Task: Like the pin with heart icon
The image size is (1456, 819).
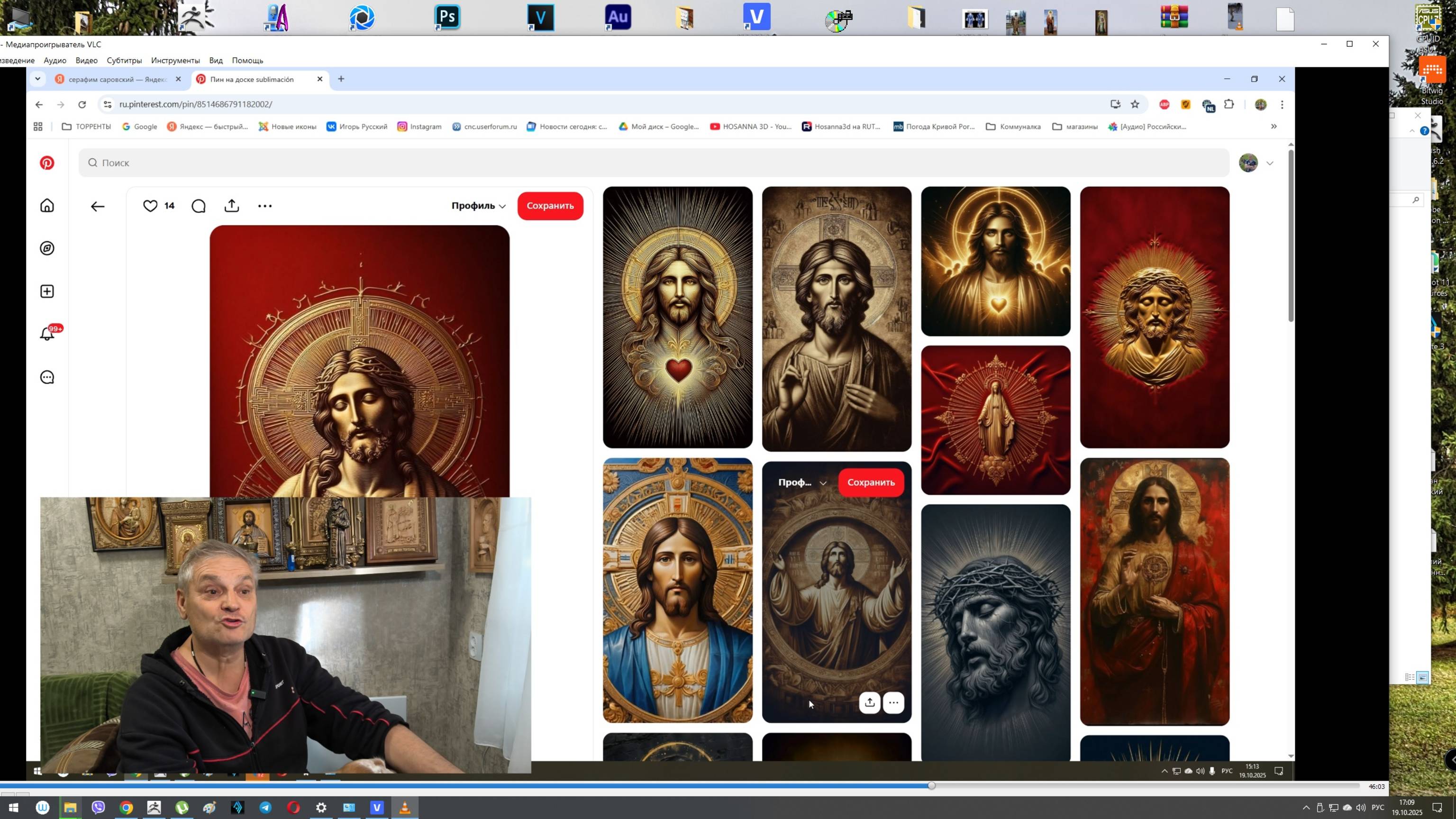Action: (150, 206)
